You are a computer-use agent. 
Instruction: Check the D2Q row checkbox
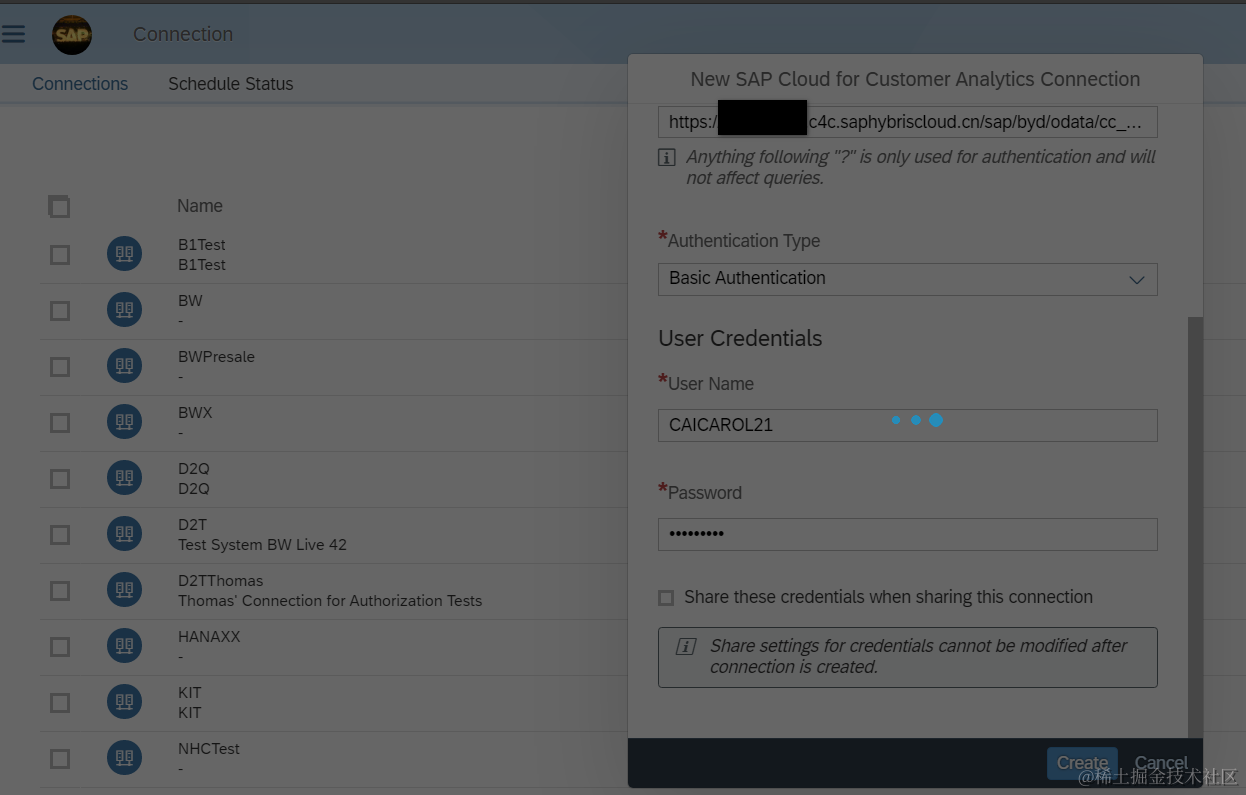[x=60, y=479]
